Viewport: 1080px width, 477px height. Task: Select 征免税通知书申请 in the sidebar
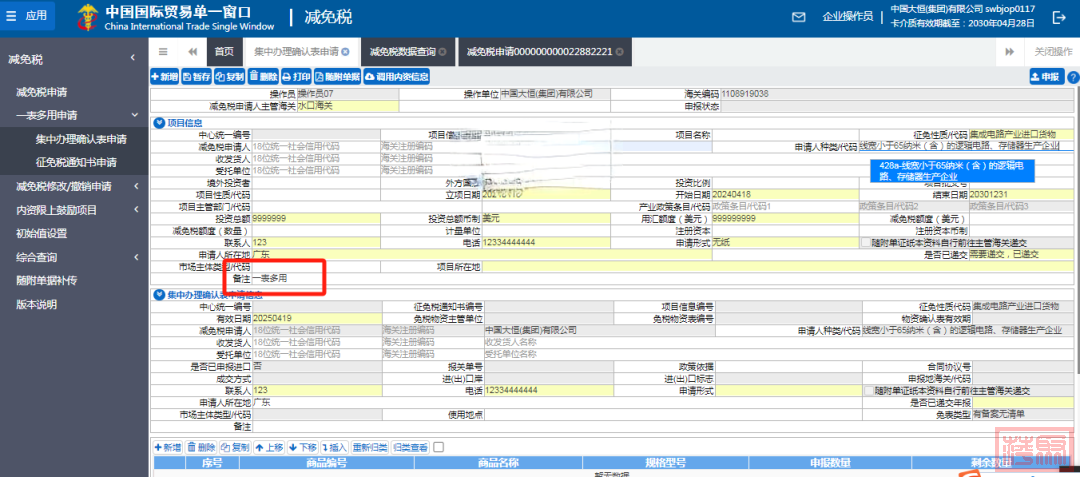pyautogui.click(x=76, y=163)
